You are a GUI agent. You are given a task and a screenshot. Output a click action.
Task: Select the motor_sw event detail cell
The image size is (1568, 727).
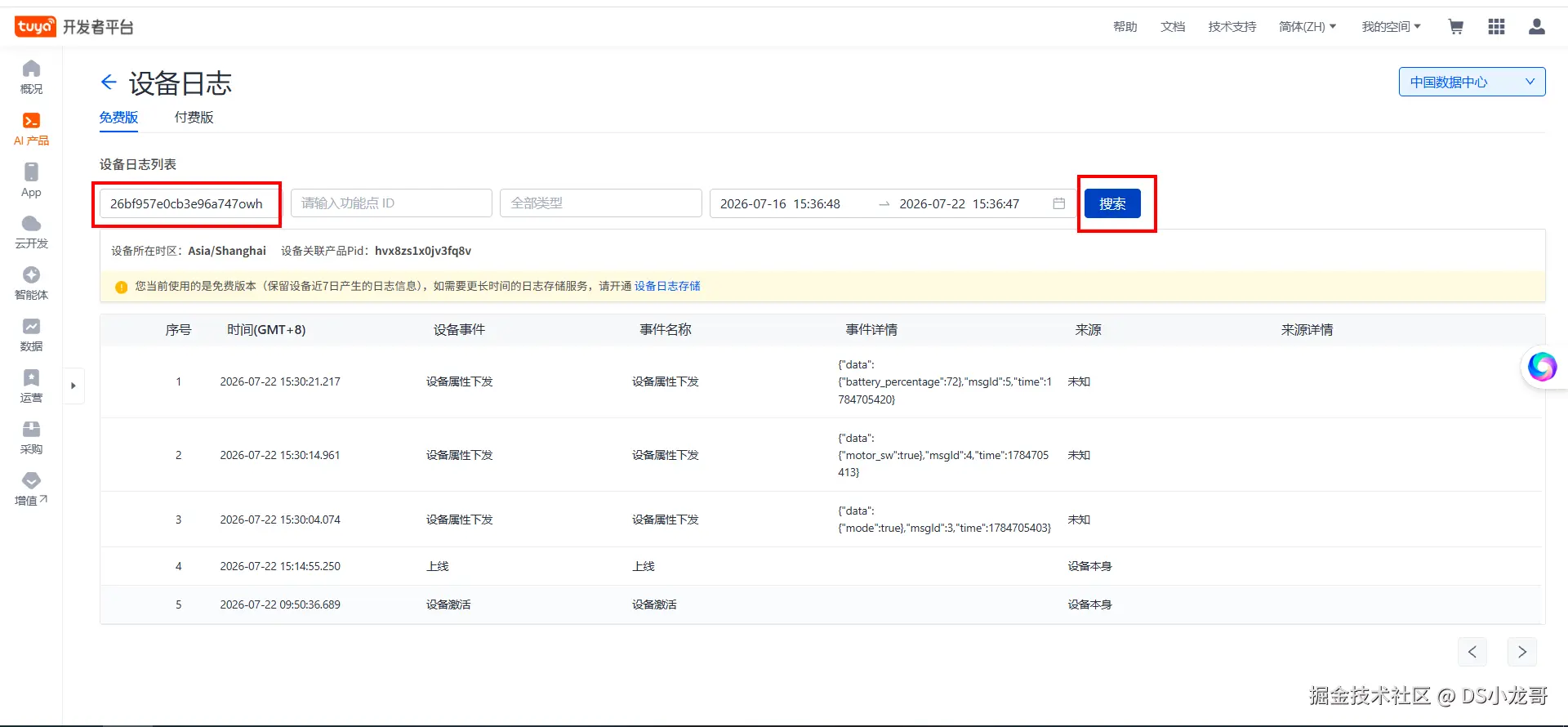tap(943, 455)
